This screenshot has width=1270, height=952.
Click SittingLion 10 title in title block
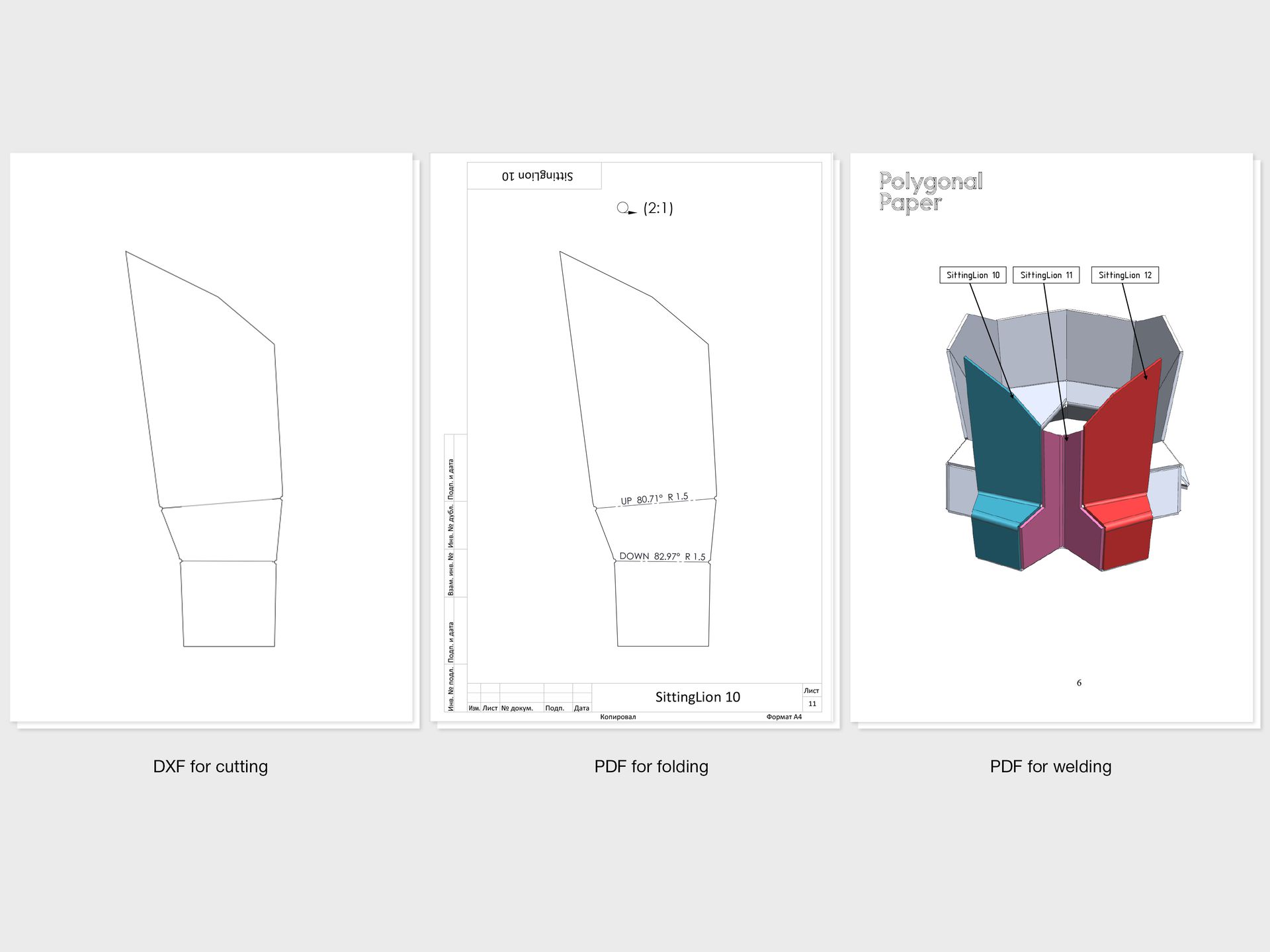tap(697, 697)
